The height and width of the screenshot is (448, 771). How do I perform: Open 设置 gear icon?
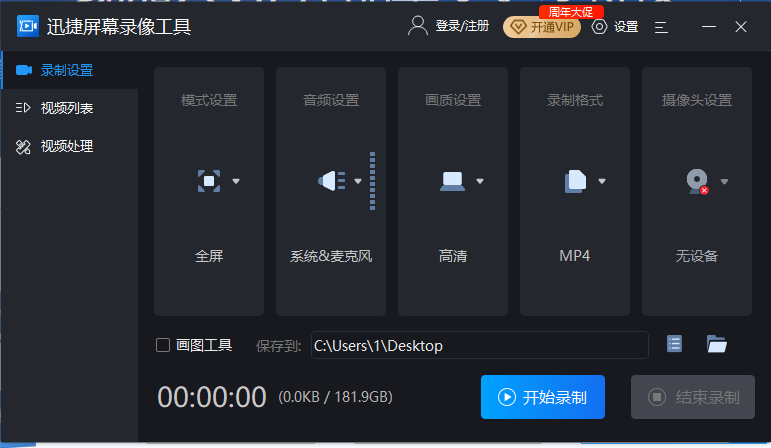click(x=599, y=27)
